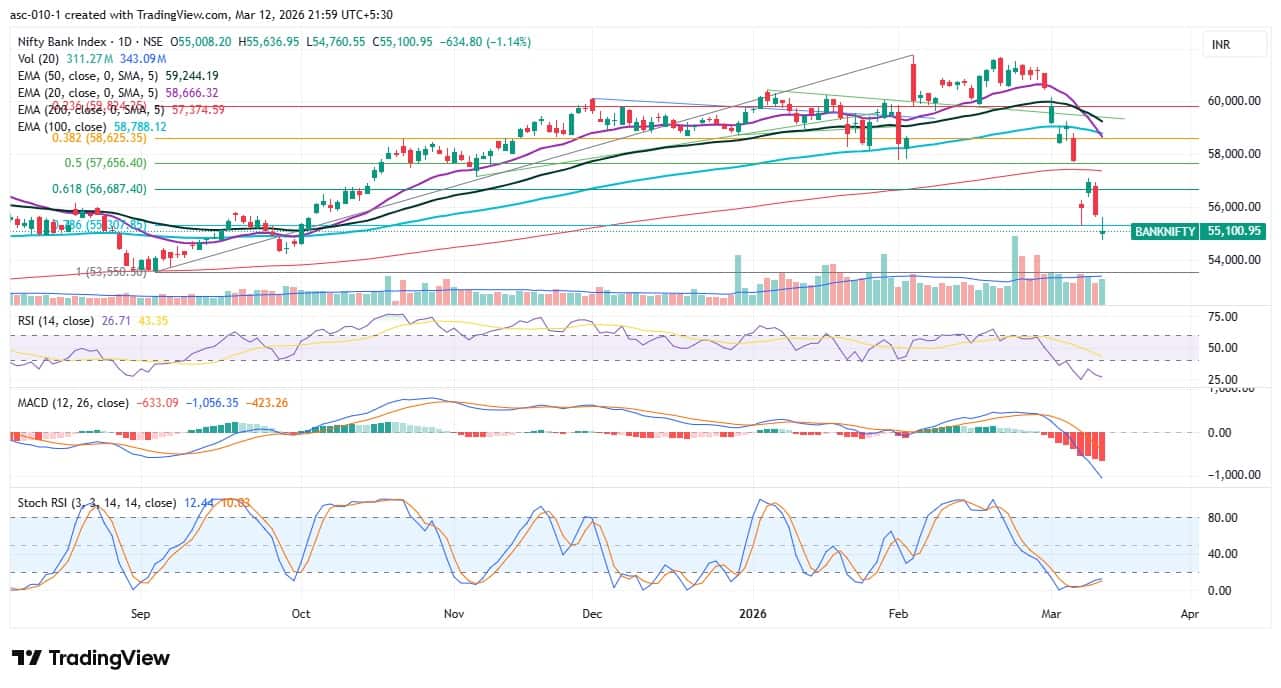Click the 80.00 Stoch RSI axis value

click(x=1223, y=518)
